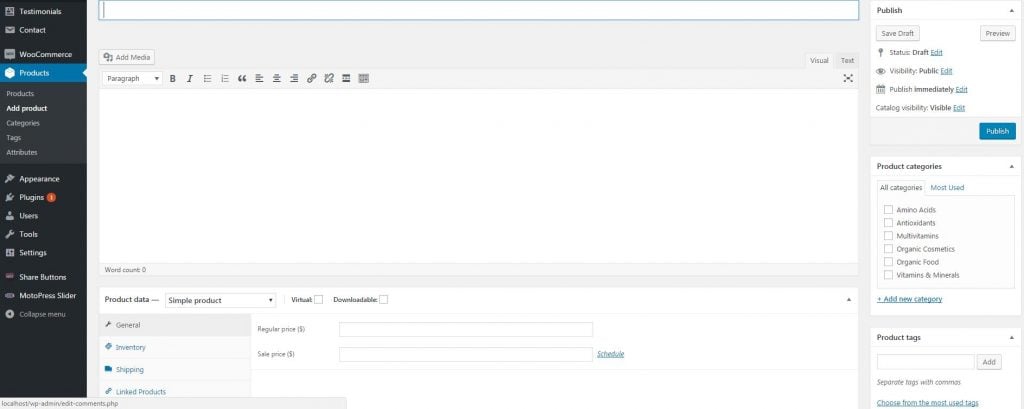Insert a numbered list
The height and width of the screenshot is (409, 1024).
[224, 78]
